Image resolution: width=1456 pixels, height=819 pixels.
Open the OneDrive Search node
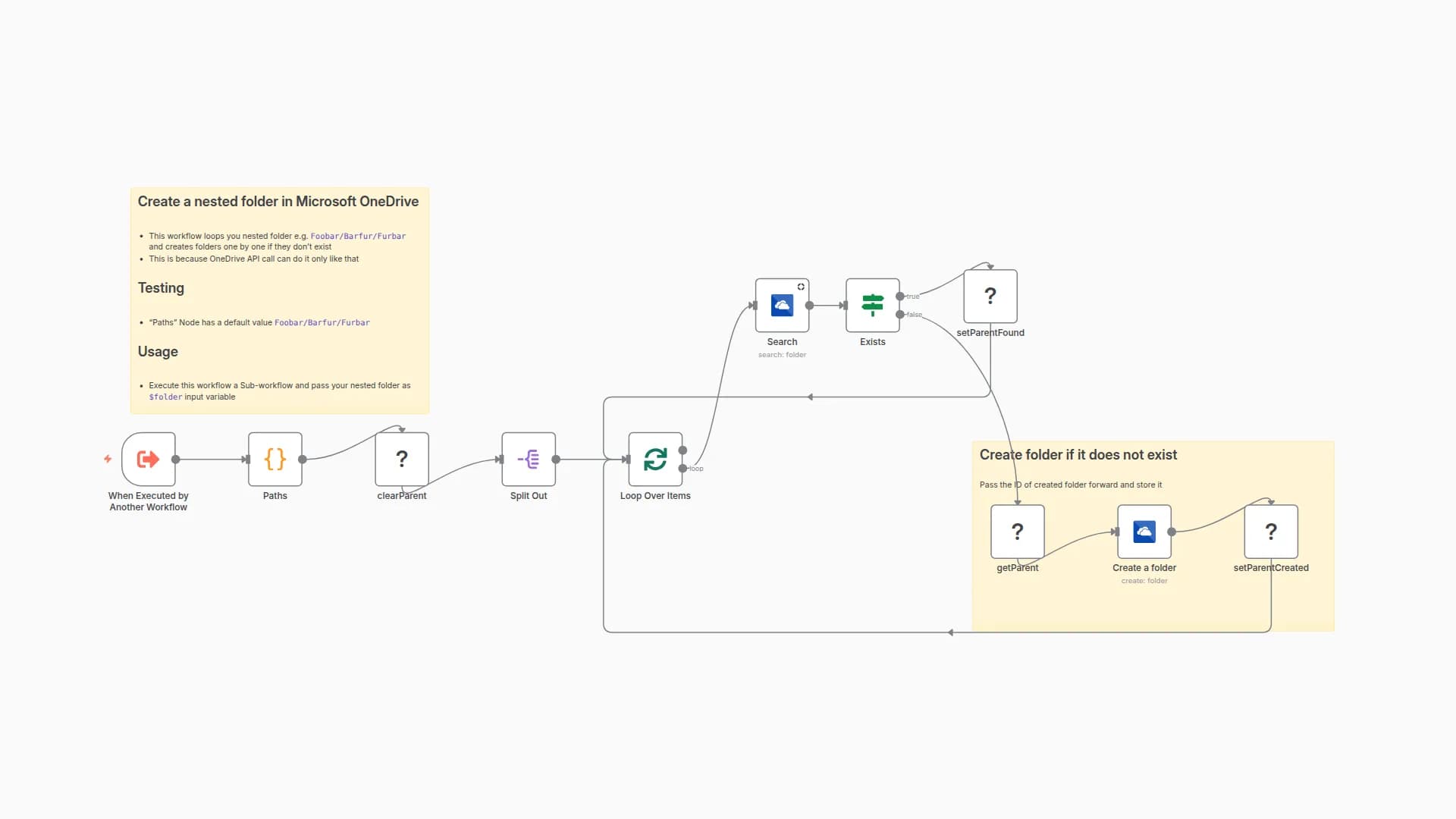(x=782, y=305)
